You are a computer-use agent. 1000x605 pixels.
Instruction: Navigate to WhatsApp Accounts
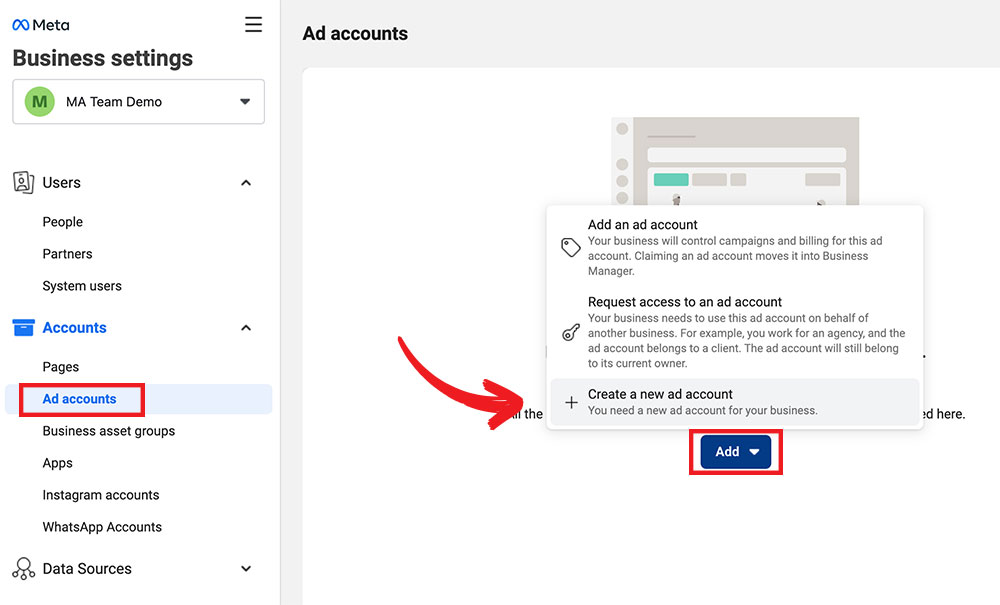tap(102, 527)
